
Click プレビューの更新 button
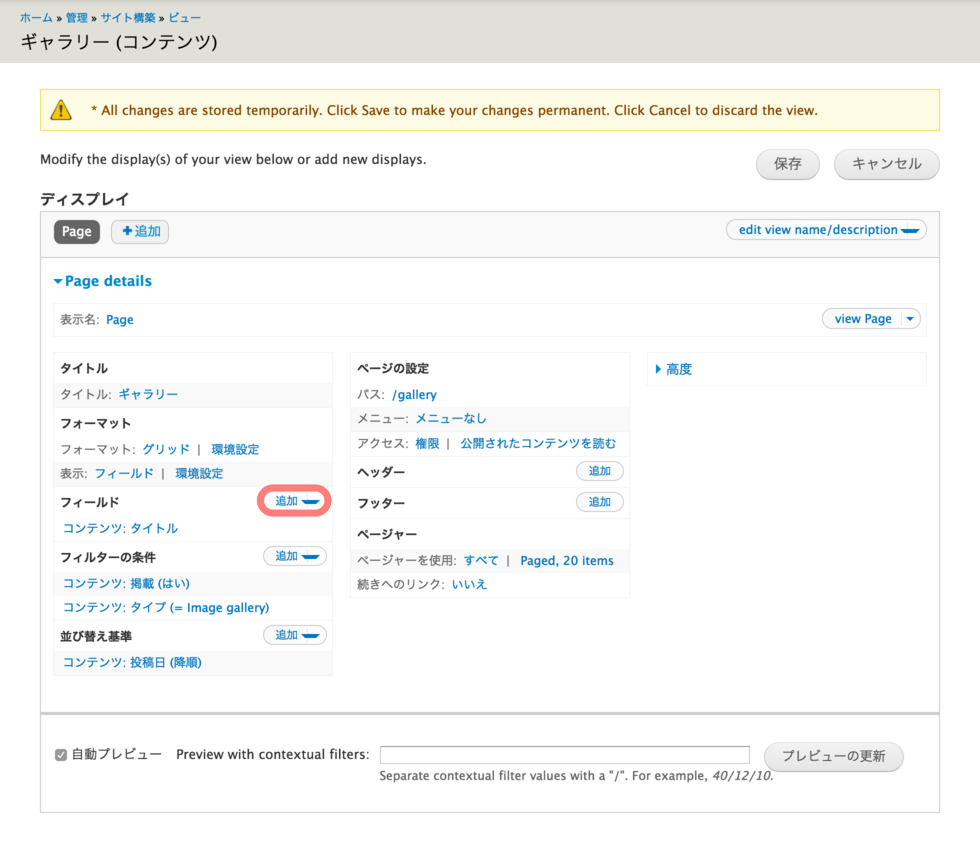click(833, 756)
